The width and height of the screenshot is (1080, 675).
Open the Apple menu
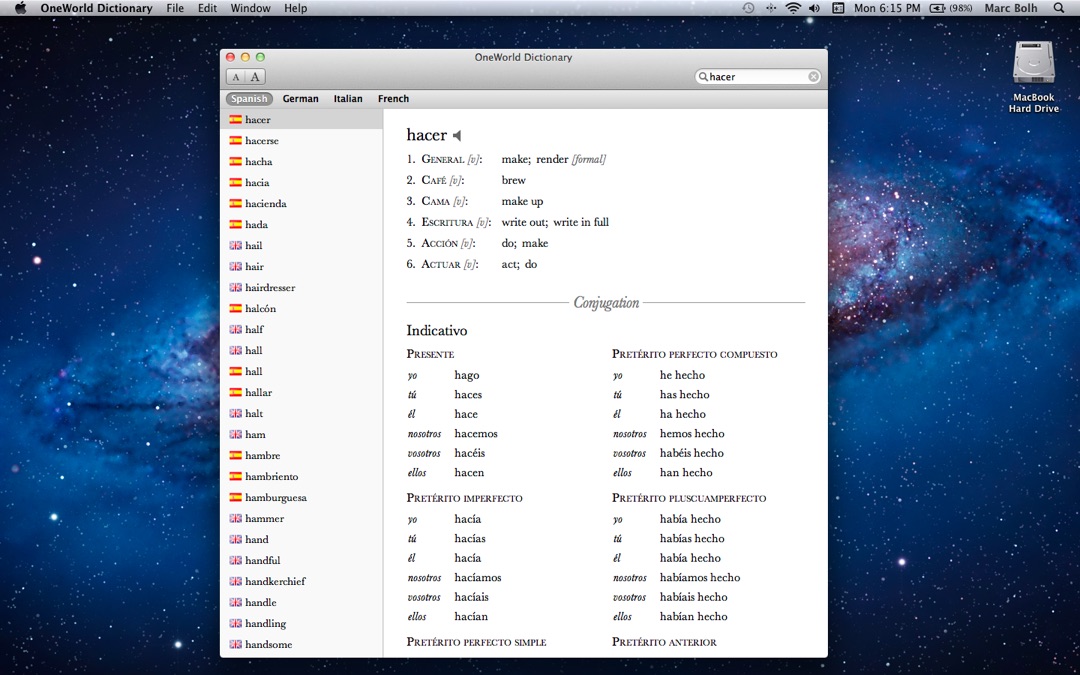point(20,8)
